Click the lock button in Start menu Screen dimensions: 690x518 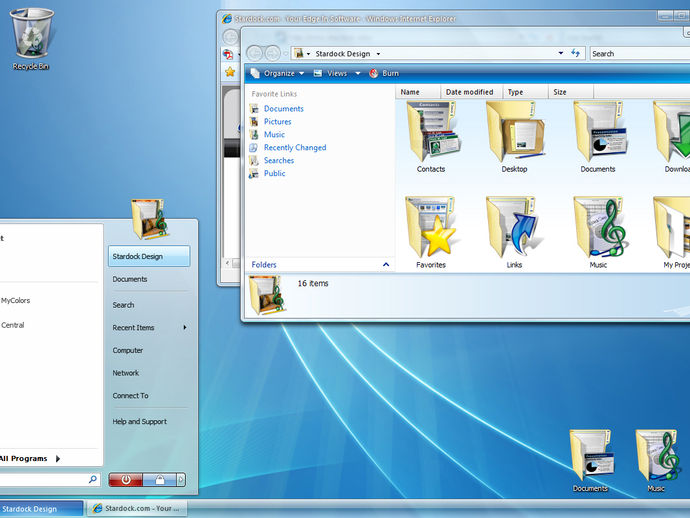click(x=160, y=480)
